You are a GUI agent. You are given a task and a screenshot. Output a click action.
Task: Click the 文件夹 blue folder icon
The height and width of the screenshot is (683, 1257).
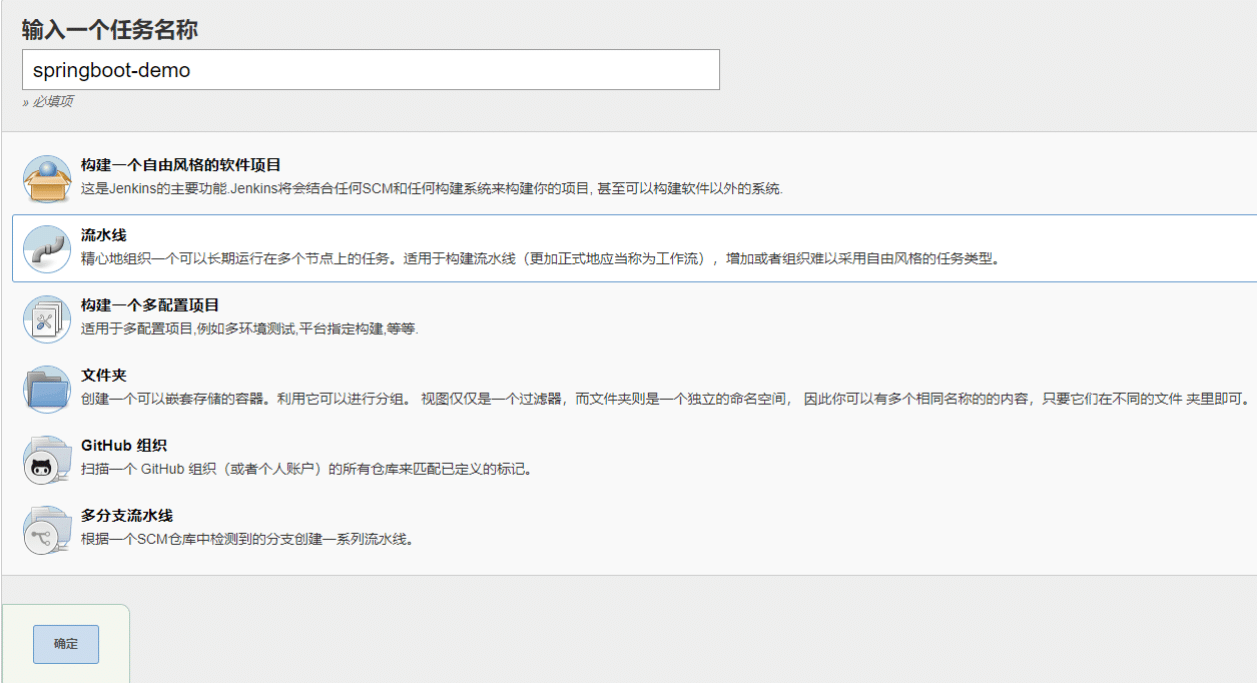click(47, 389)
